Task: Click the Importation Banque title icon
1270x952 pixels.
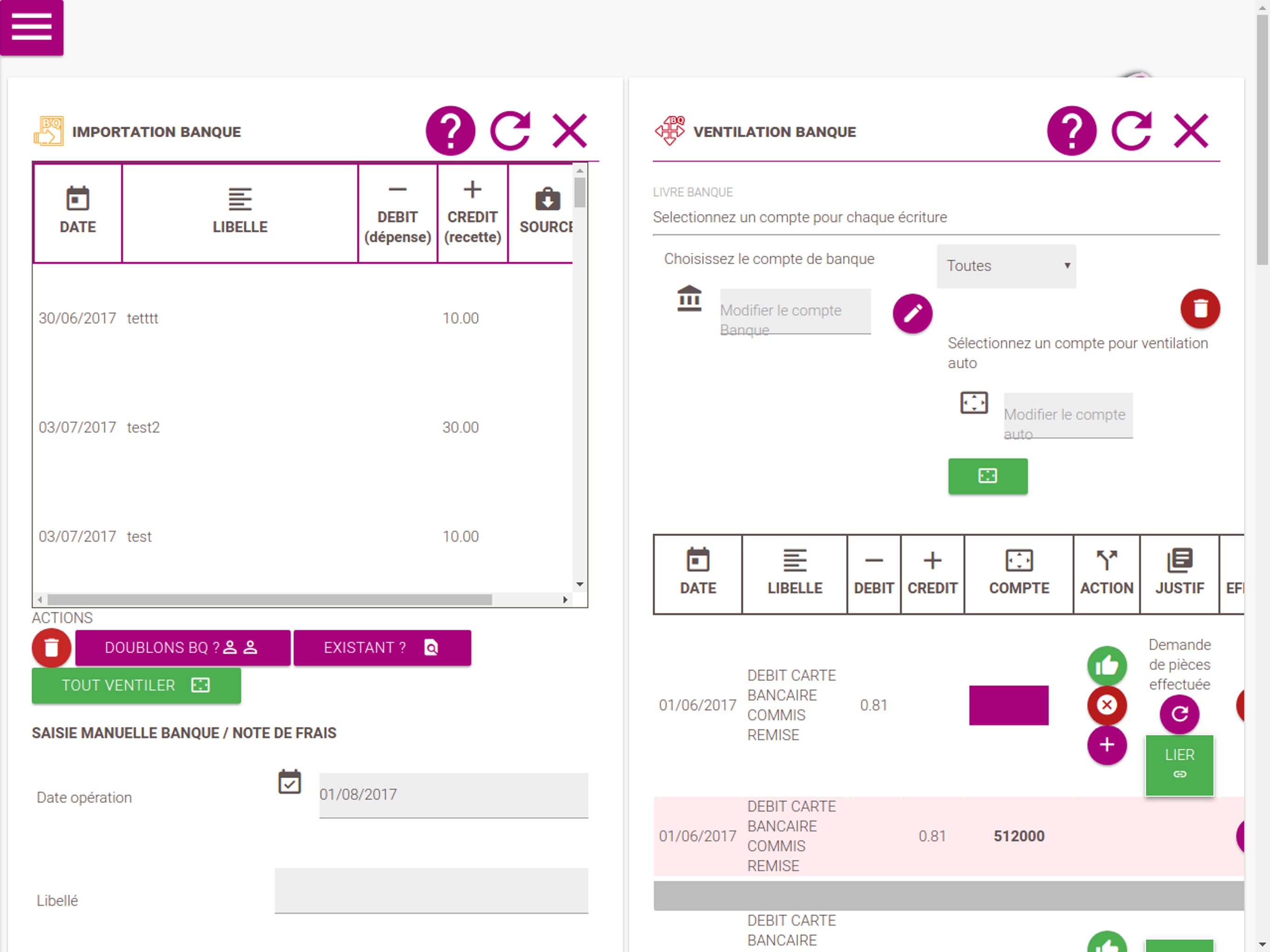Action: coord(49,131)
